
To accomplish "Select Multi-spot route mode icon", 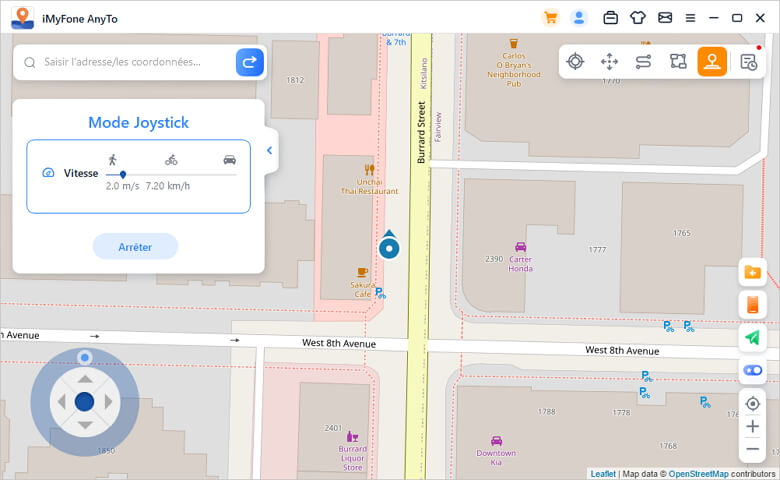I will coord(678,62).
